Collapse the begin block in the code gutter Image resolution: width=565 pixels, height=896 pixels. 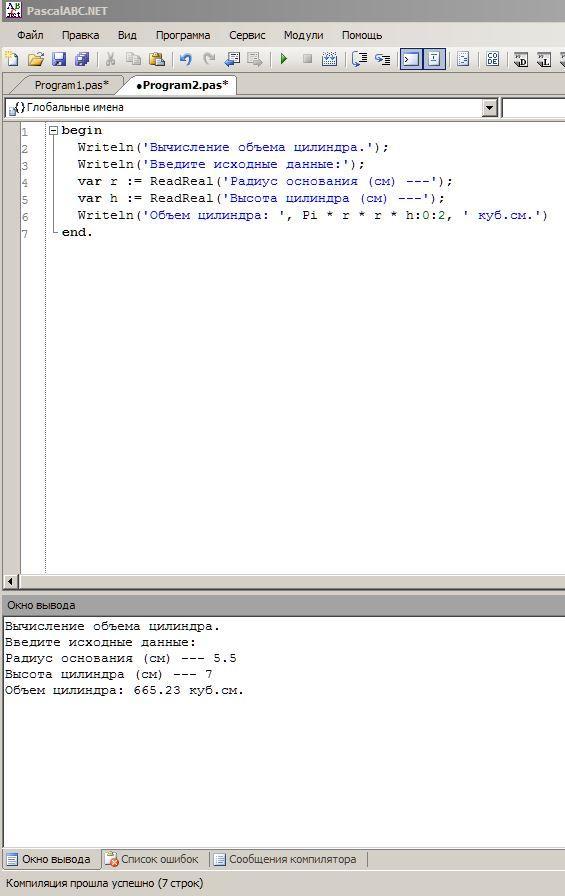(53, 130)
